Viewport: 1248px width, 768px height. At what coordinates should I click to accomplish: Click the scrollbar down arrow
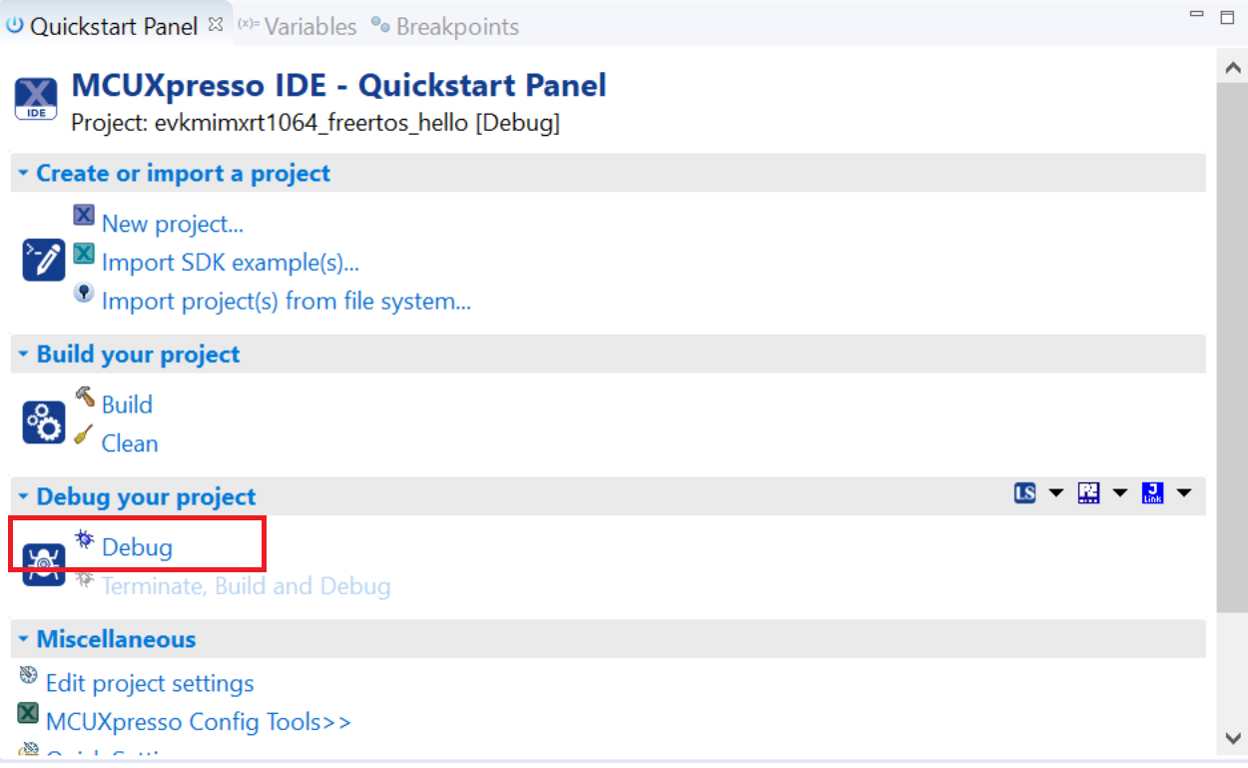tap(1232, 738)
